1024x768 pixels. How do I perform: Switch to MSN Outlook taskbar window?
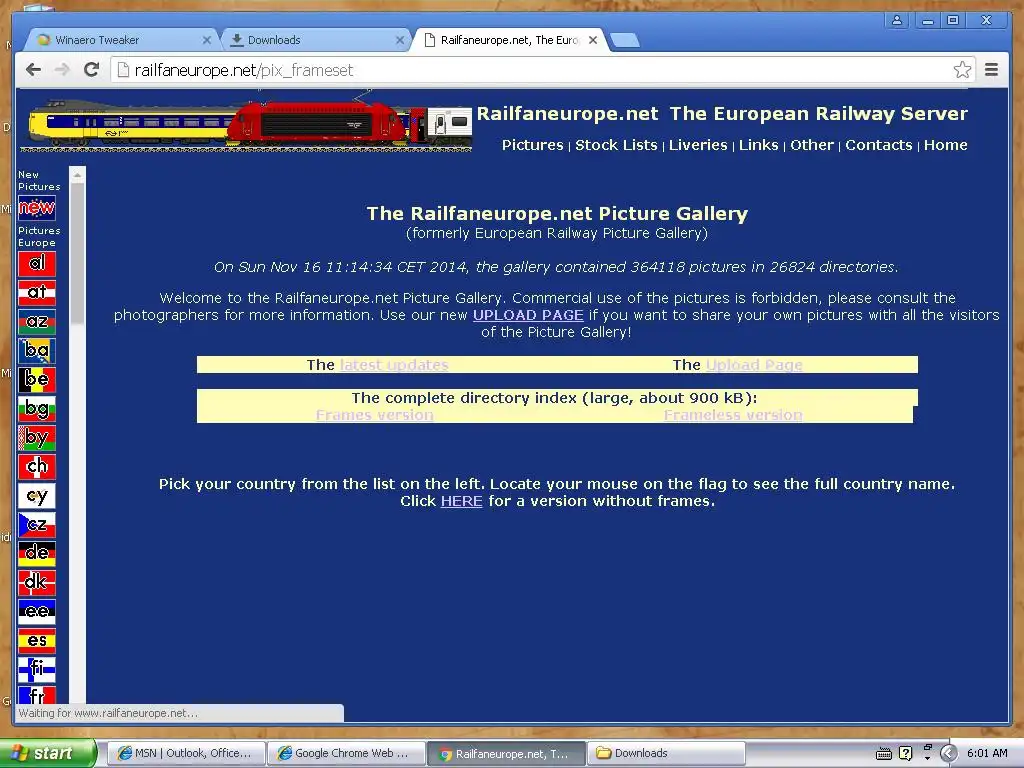pos(185,754)
